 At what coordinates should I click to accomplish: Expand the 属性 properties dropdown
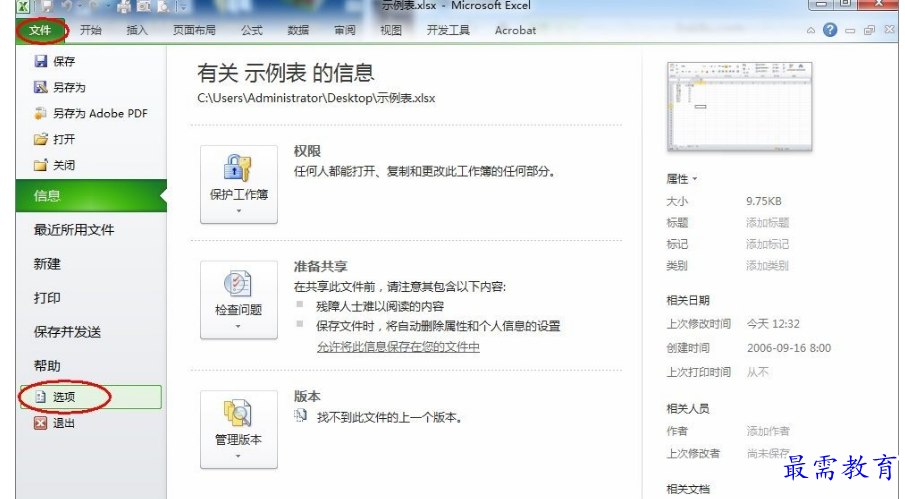pyautogui.click(x=682, y=179)
